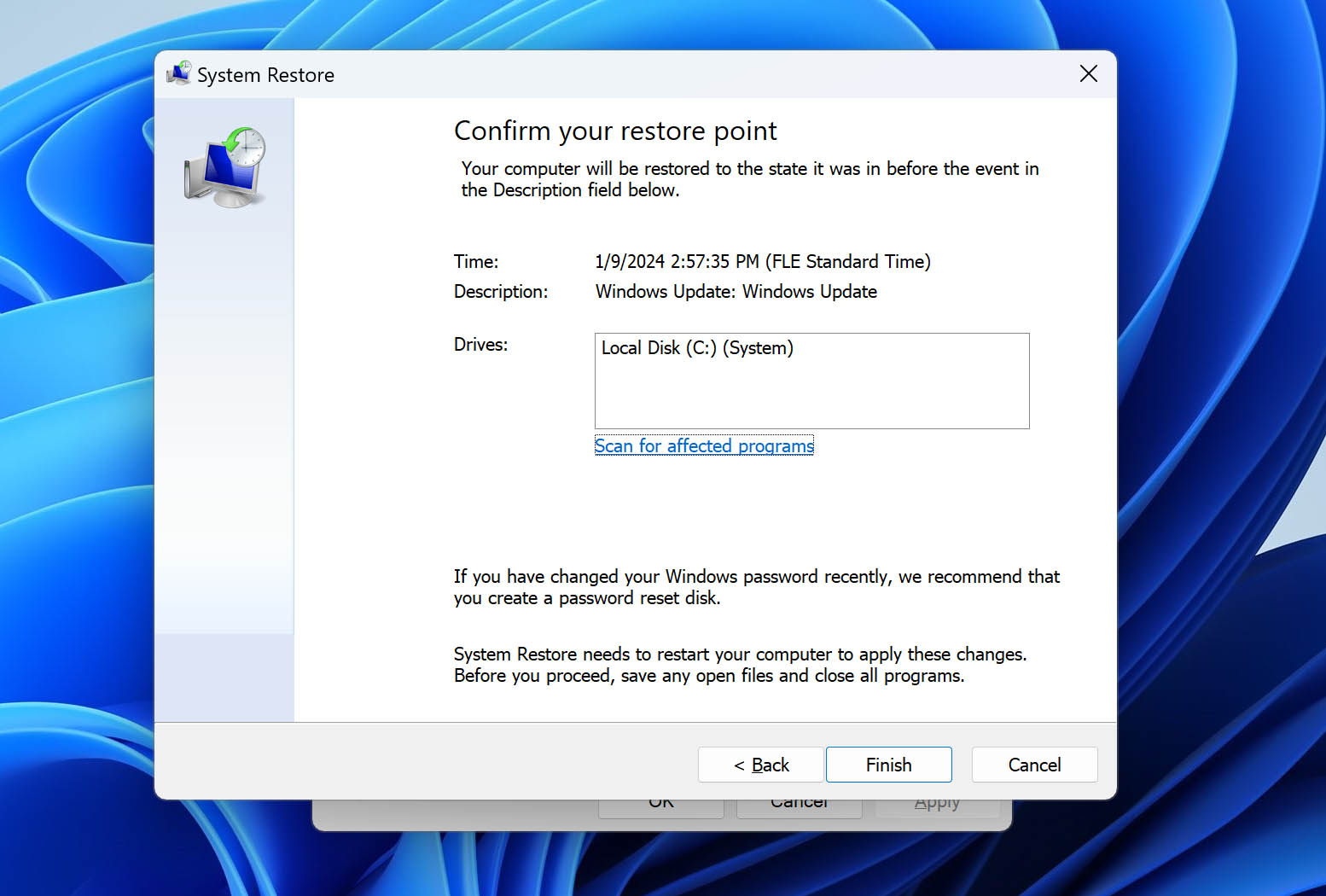Open Scan for affected programs link
The image size is (1326, 896).
[704, 445]
